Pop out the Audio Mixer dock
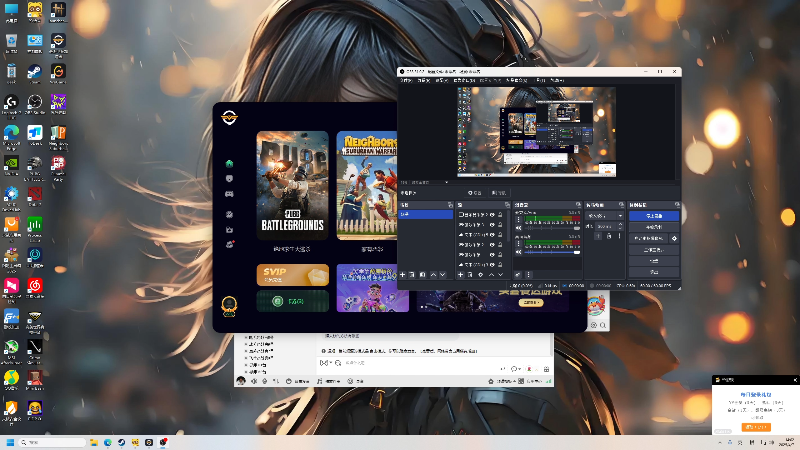Viewport: 800px width, 450px height. [x=578, y=205]
